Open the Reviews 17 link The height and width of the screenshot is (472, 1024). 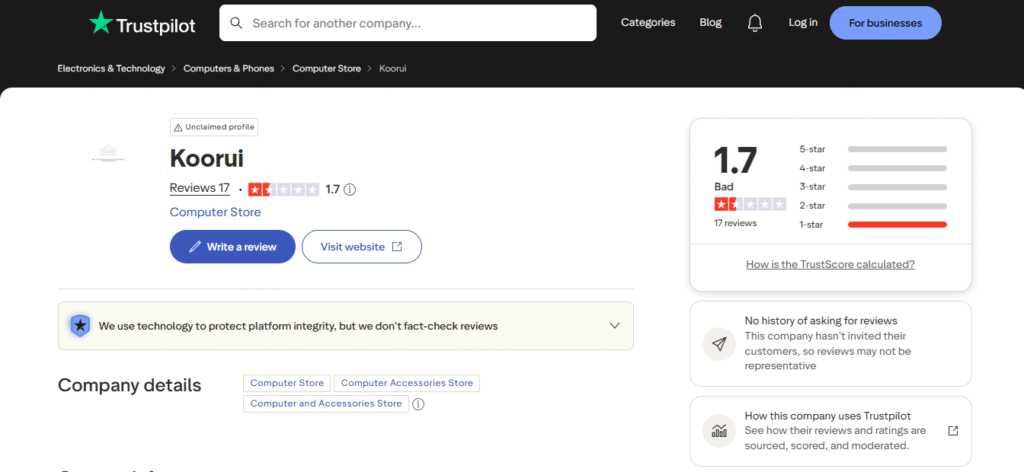(200, 188)
